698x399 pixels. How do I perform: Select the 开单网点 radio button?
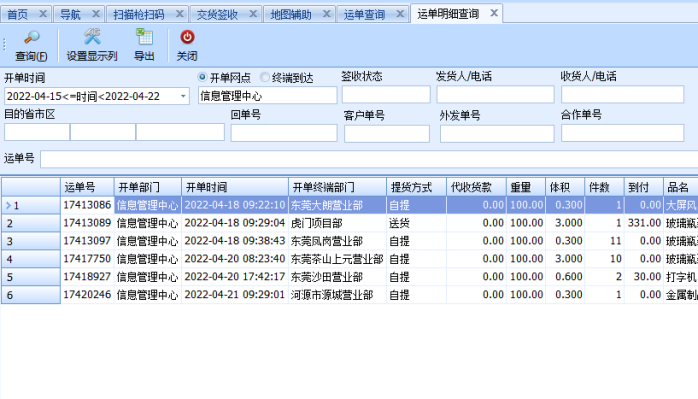coord(203,77)
